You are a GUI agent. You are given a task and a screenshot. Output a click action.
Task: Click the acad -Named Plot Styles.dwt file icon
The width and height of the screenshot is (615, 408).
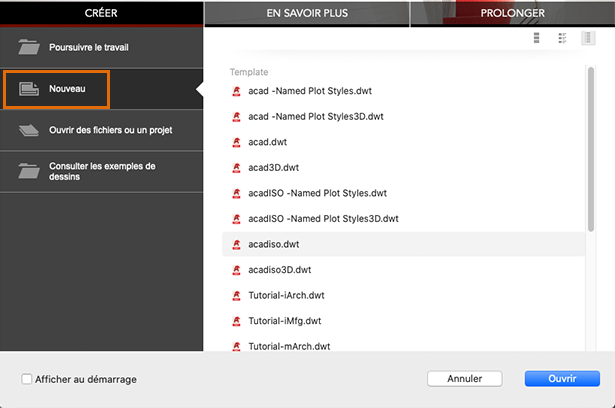pyautogui.click(x=236, y=91)
